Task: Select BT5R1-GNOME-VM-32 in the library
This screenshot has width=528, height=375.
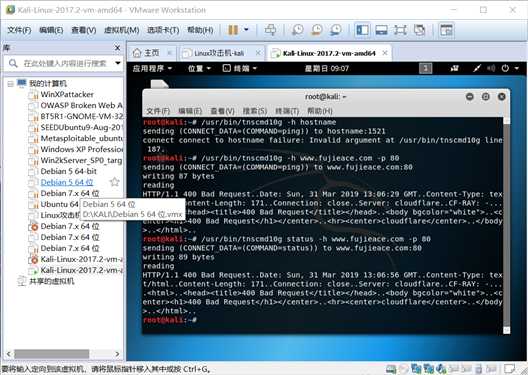Action: point(81,116)
